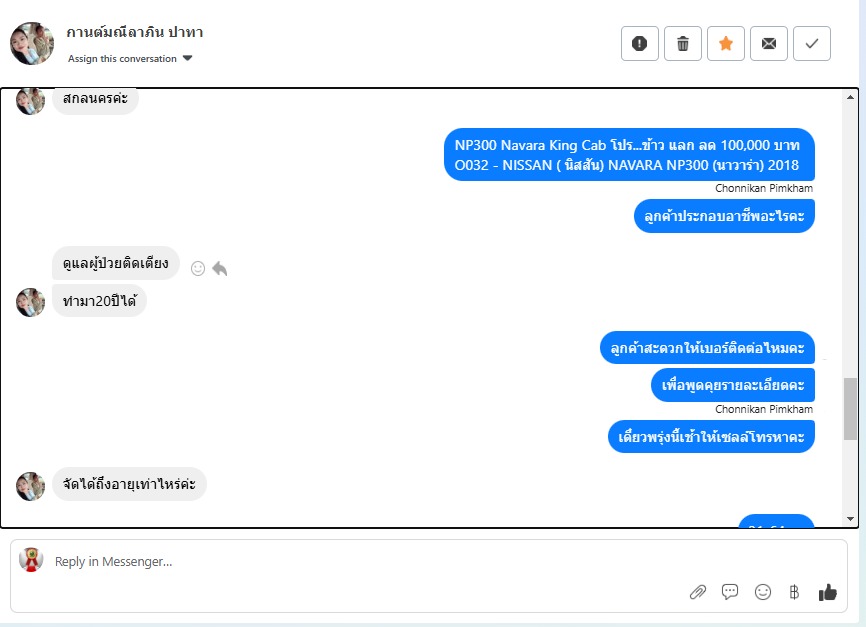The width and height of the screenshot is (866, 627).
Task: Open customer profile picture in header
Action: [x=32, y=44]
